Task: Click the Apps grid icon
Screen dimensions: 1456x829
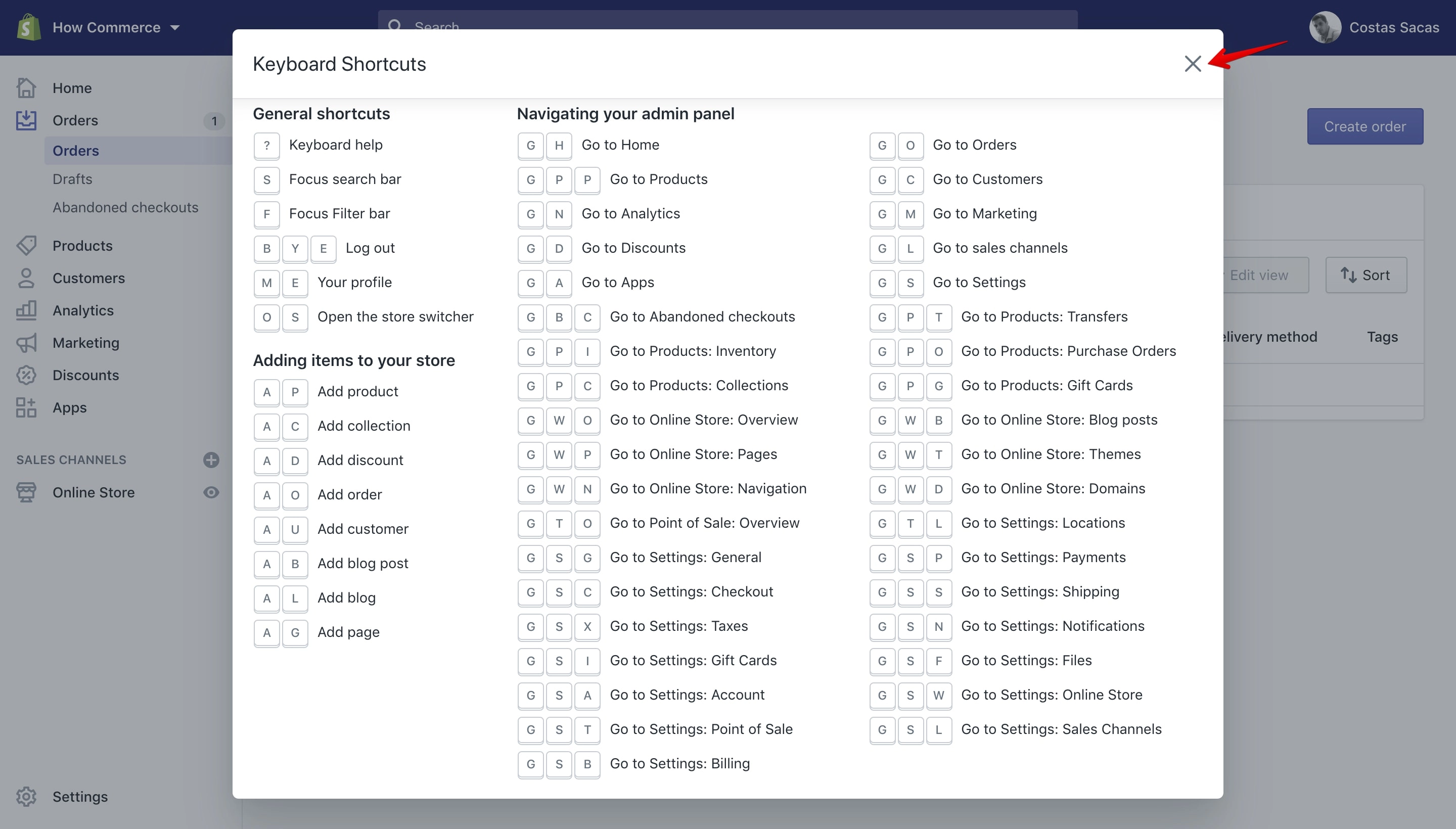Action: (26, 407)
